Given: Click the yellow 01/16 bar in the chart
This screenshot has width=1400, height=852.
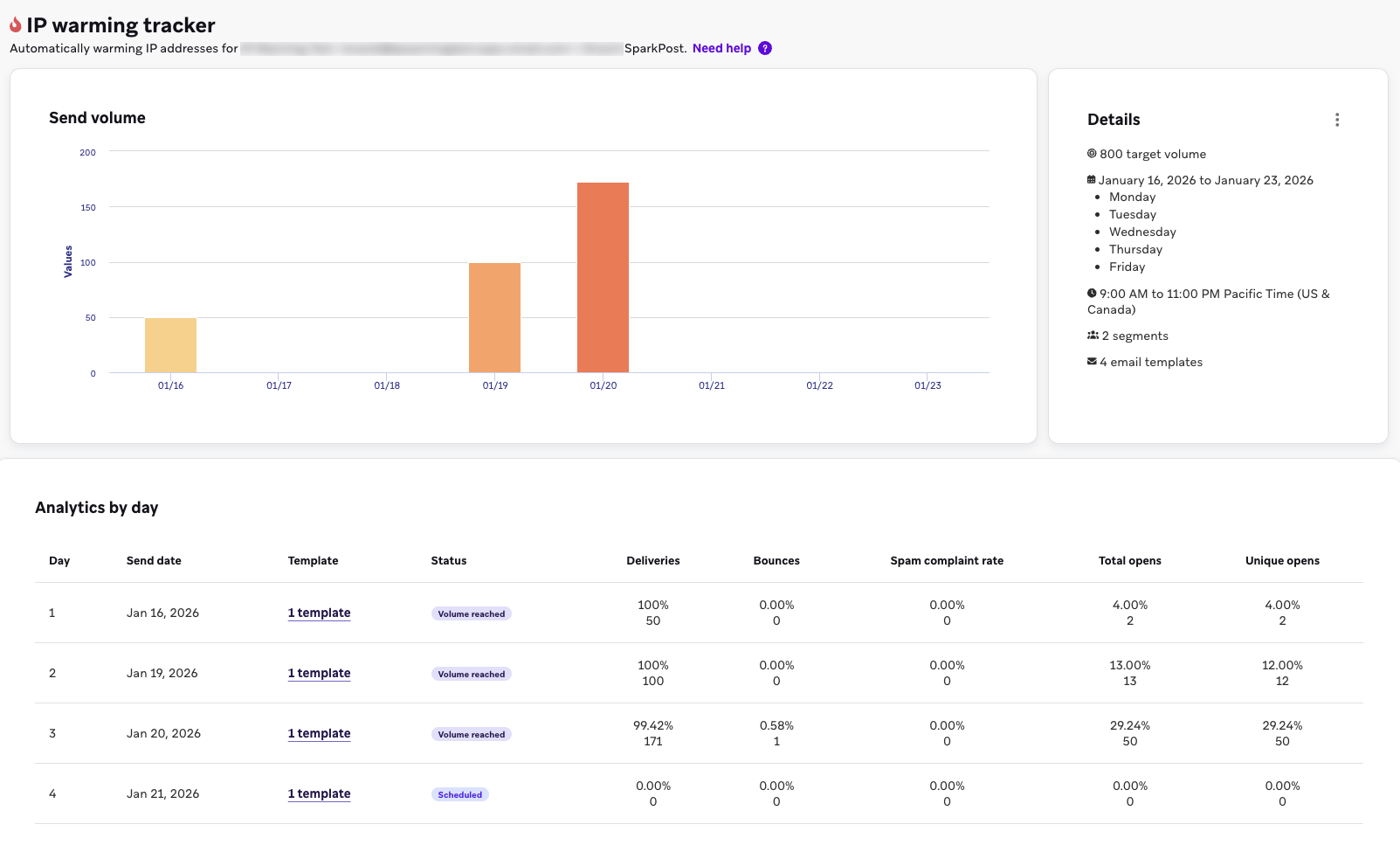Looking at the screenshot, I should [x=170, y=345].
